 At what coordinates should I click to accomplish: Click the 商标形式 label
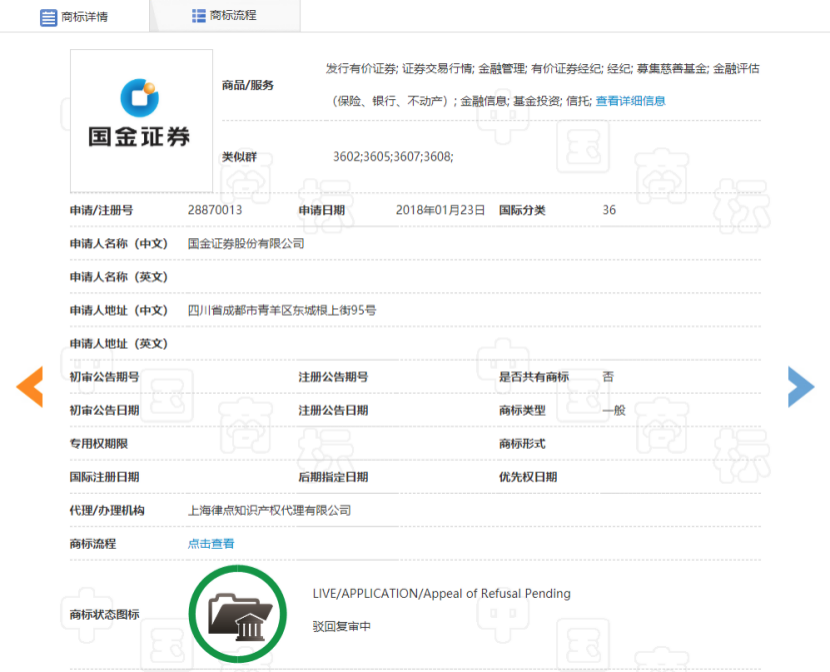(x=522, y=443)
